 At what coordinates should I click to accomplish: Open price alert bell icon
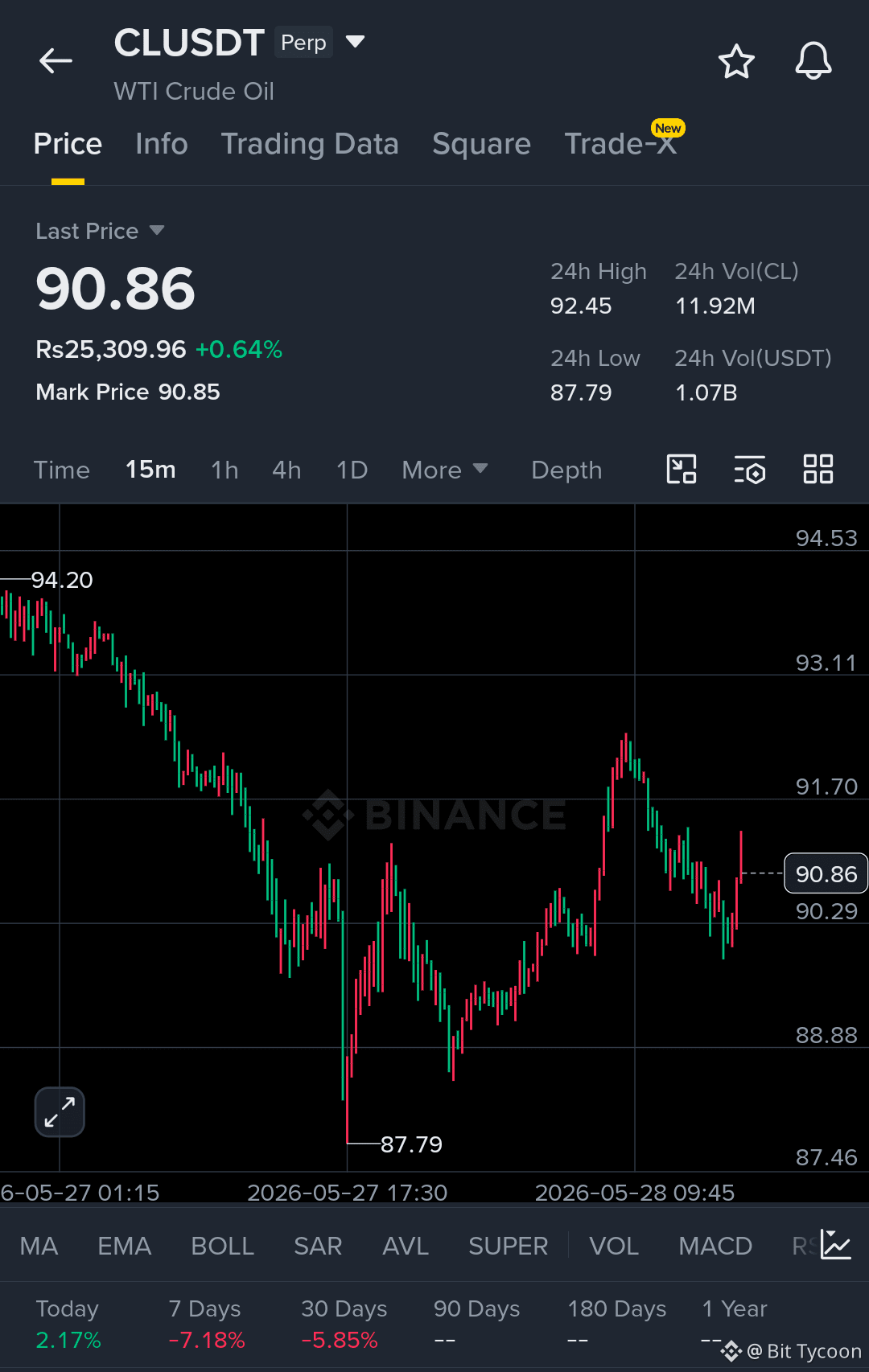(x=813, y=61)
